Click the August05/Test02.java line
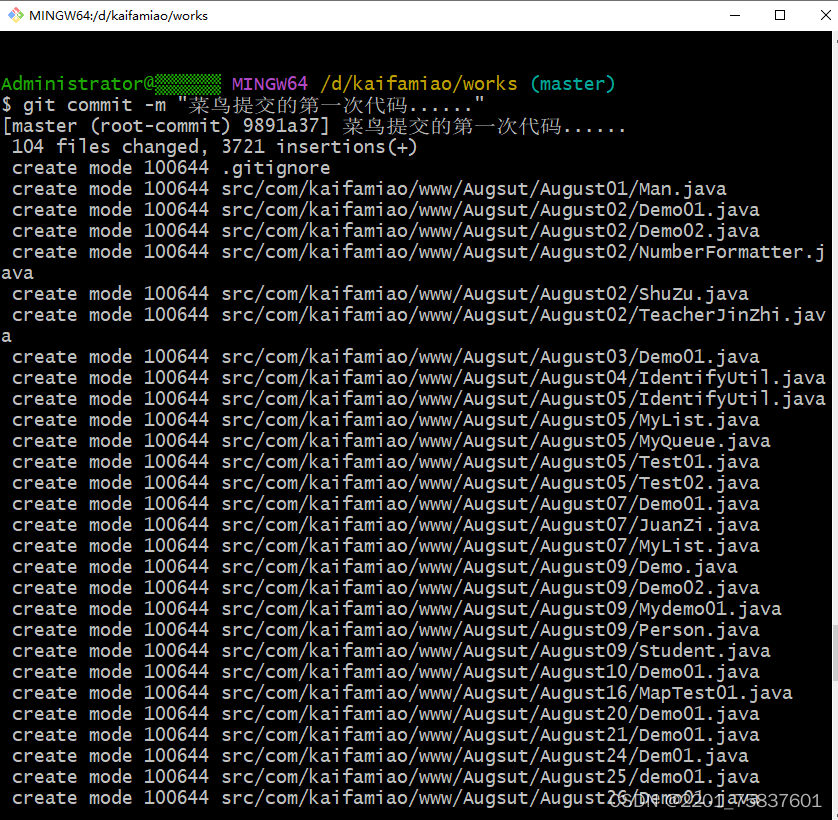Screen dimensions: 838x820 385,483
